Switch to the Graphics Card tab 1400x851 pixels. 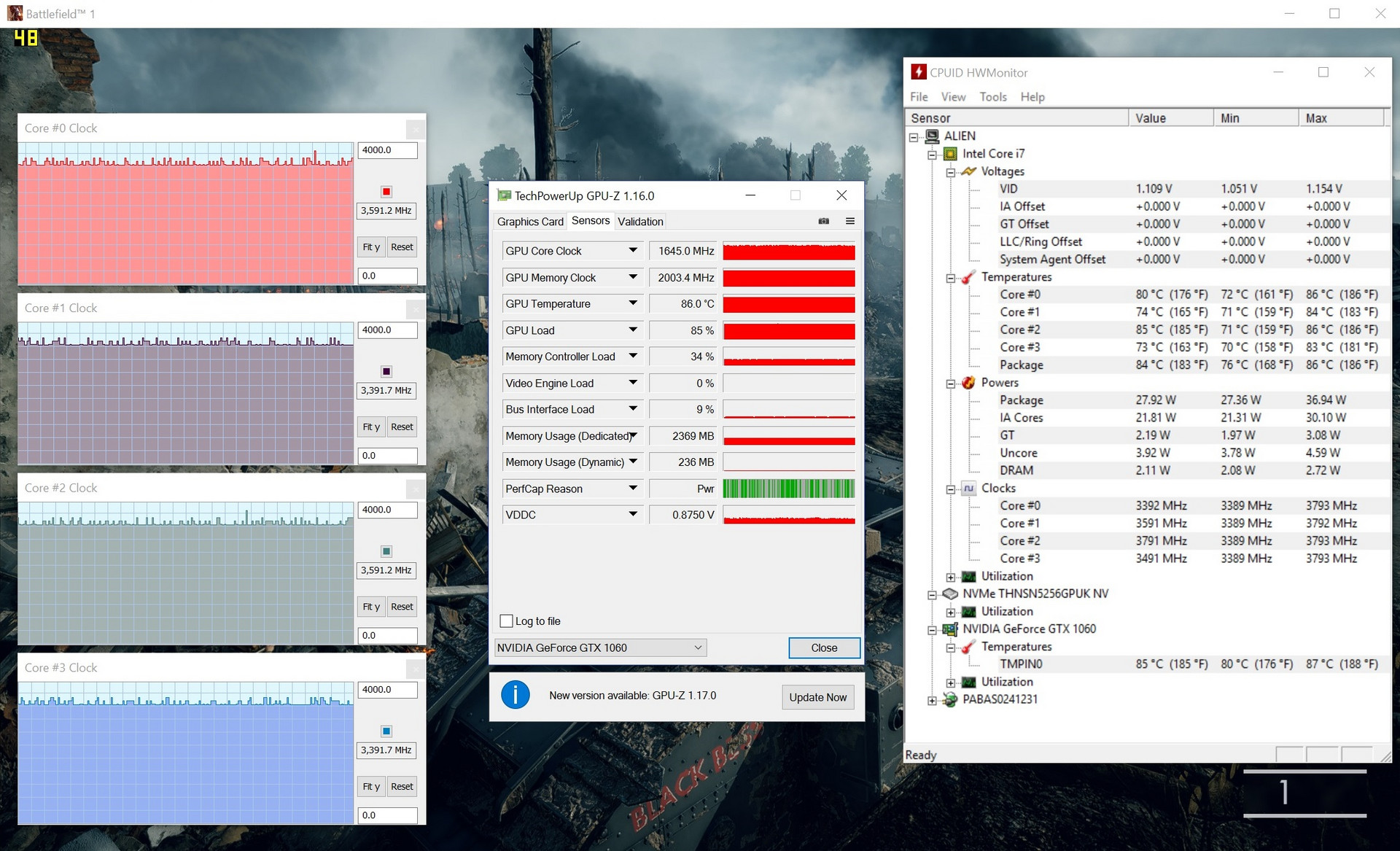pyautogui.click(x=530, y=222)
